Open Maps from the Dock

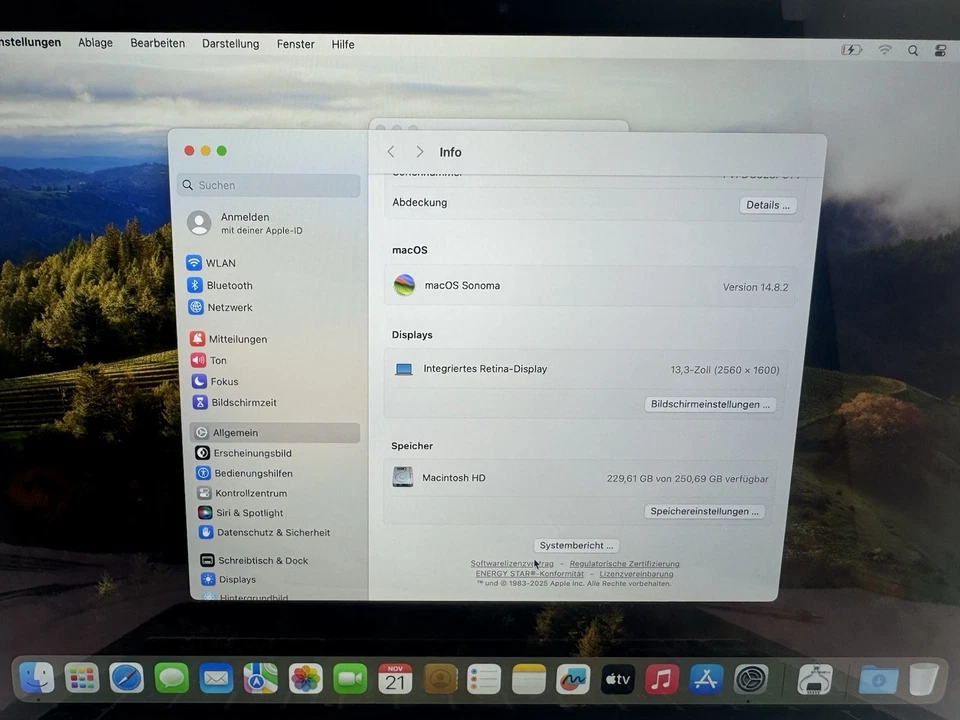pyautogui.click(x=260, y=678)
